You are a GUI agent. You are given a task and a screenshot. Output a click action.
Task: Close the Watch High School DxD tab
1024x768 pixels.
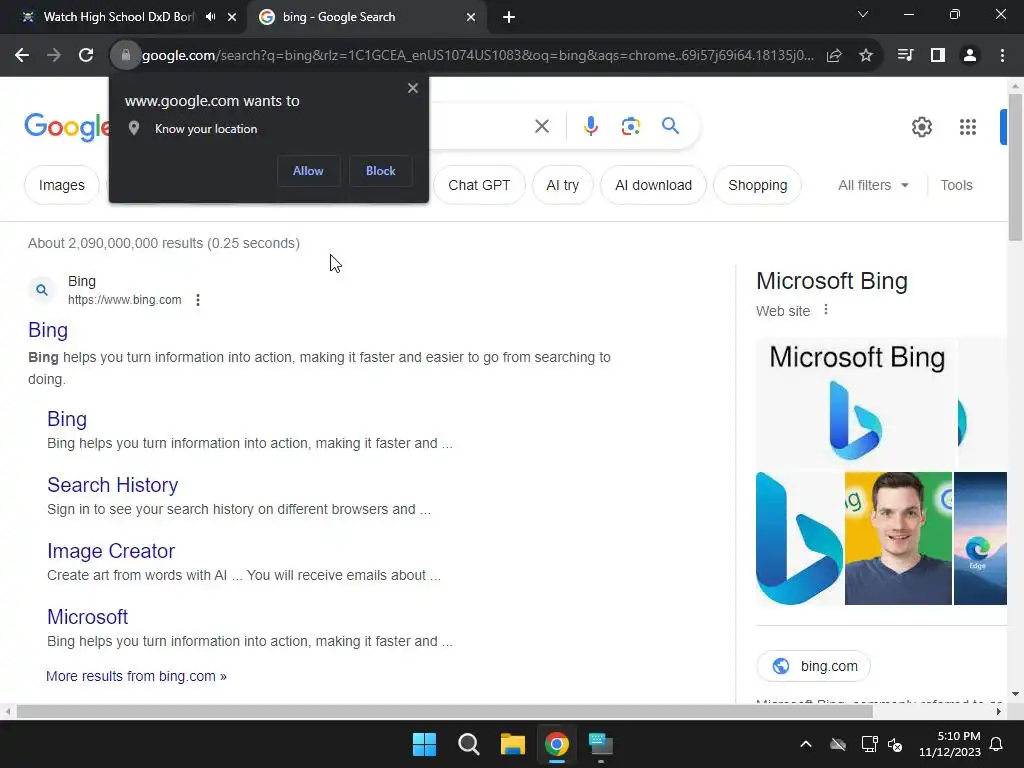click(232, 17)
